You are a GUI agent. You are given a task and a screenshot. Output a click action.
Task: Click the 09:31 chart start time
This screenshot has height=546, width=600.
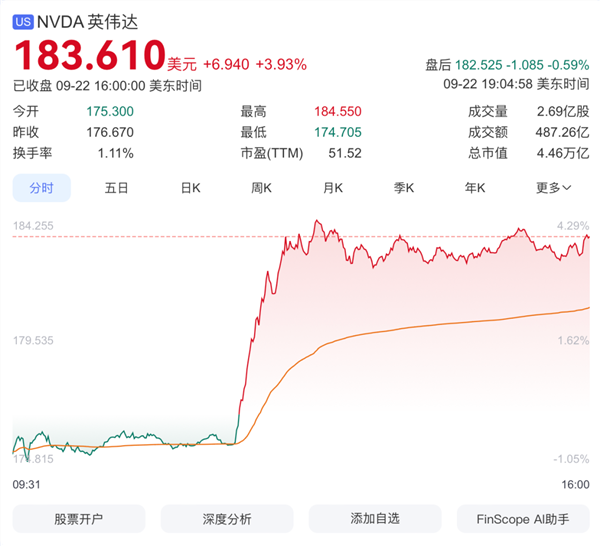[x=26, y=484]
